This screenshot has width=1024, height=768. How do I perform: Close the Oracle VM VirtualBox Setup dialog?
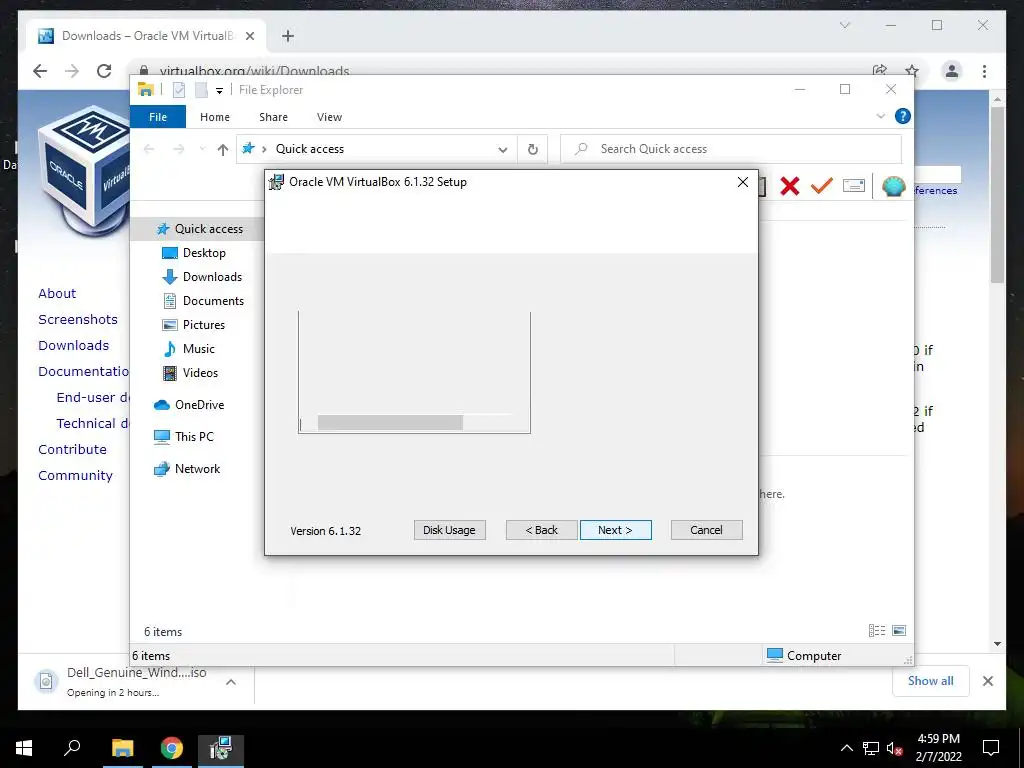point(743,182)
